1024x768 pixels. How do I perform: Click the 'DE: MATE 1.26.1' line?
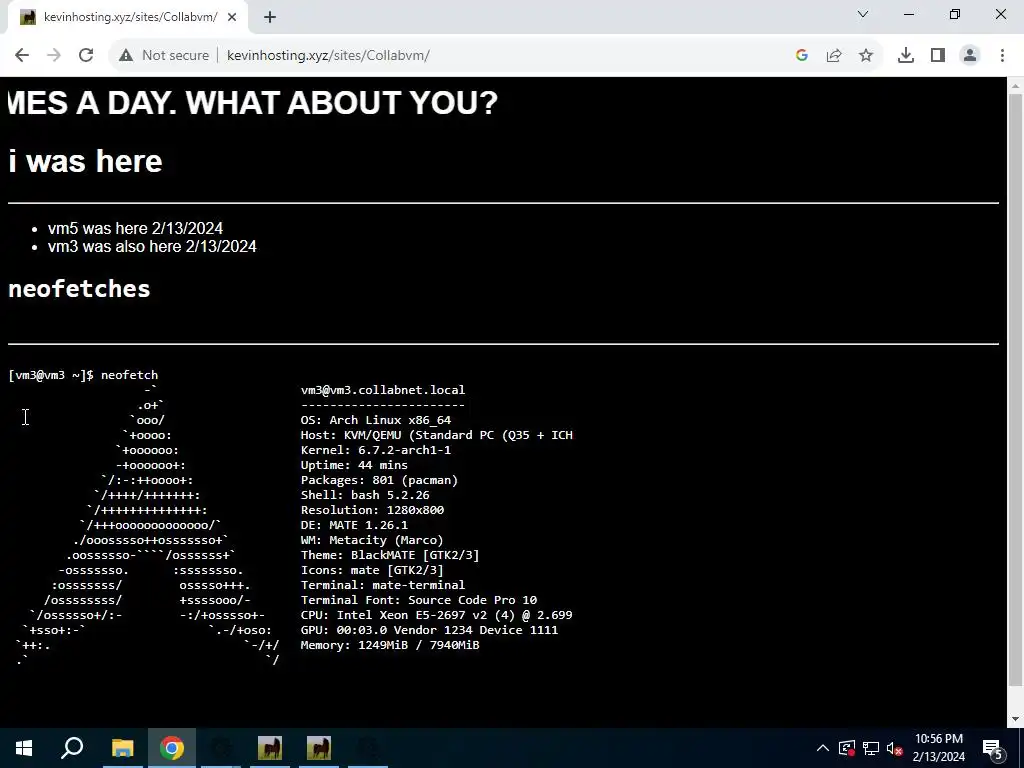354,525
